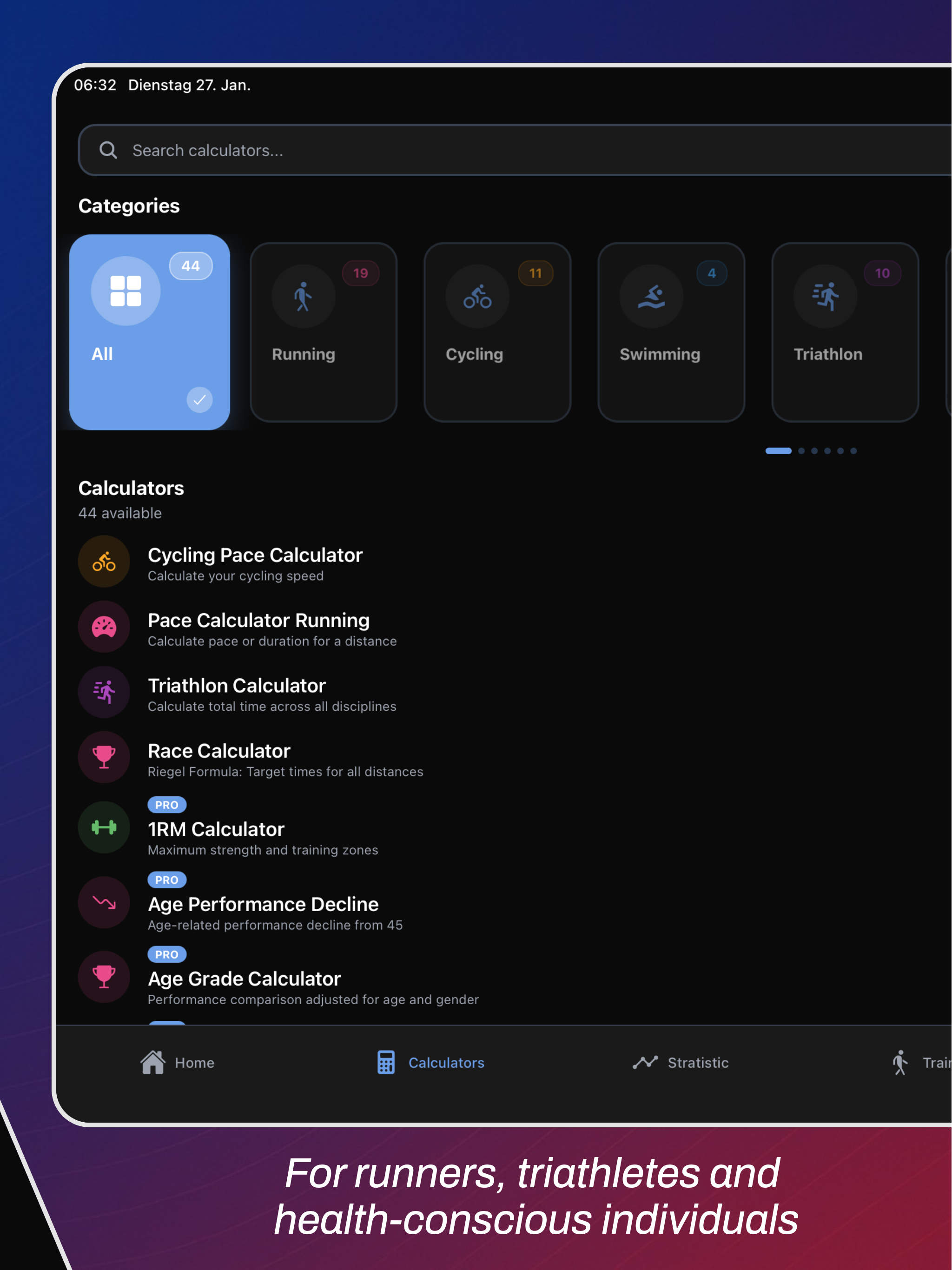This screenshot has height=1270, width=952.
Task: Click the Cycling Pace Calculator bike icon
Action: [x=104, y=562]
